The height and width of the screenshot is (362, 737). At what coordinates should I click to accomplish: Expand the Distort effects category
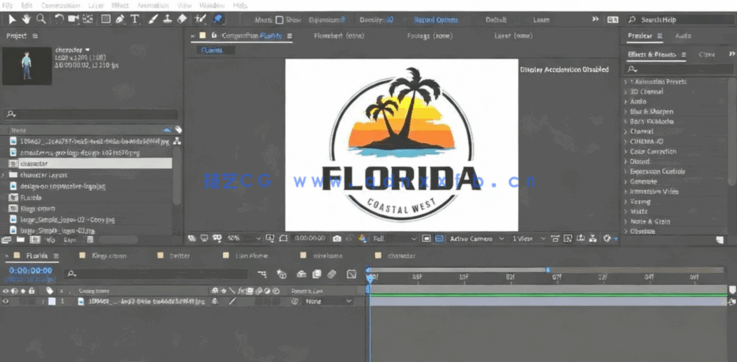click(626, 161)
